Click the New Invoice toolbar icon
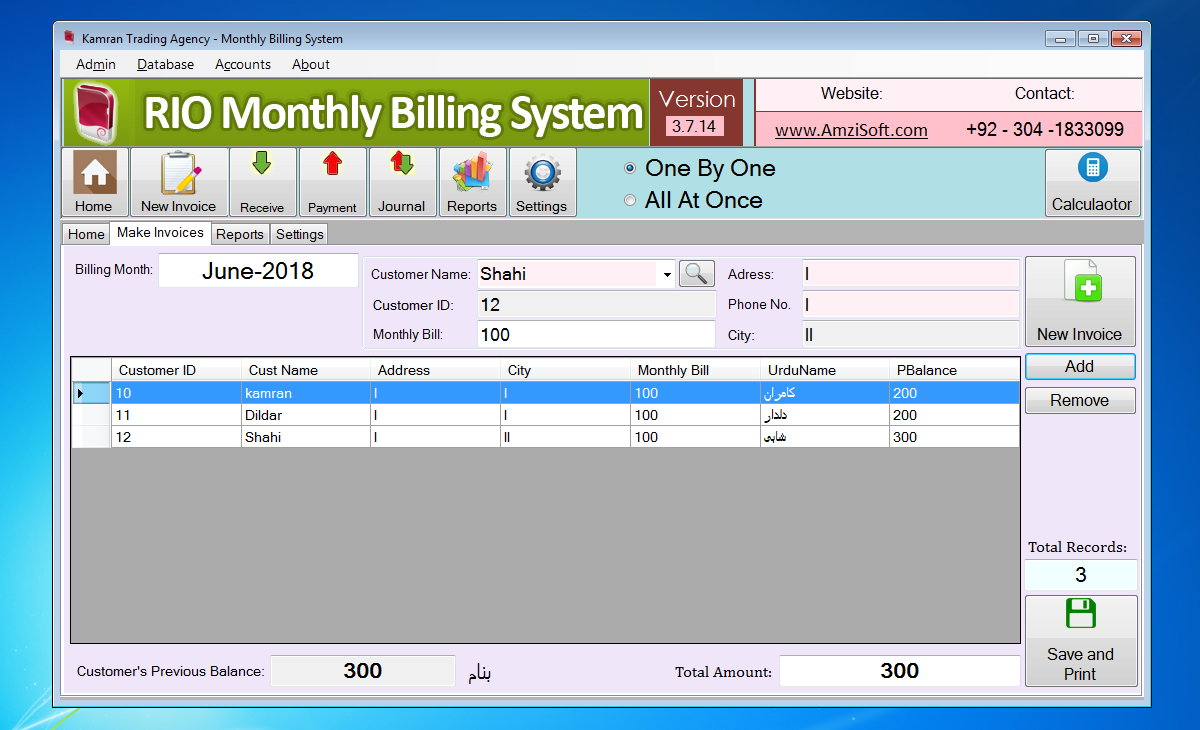 tap(178, 180)
